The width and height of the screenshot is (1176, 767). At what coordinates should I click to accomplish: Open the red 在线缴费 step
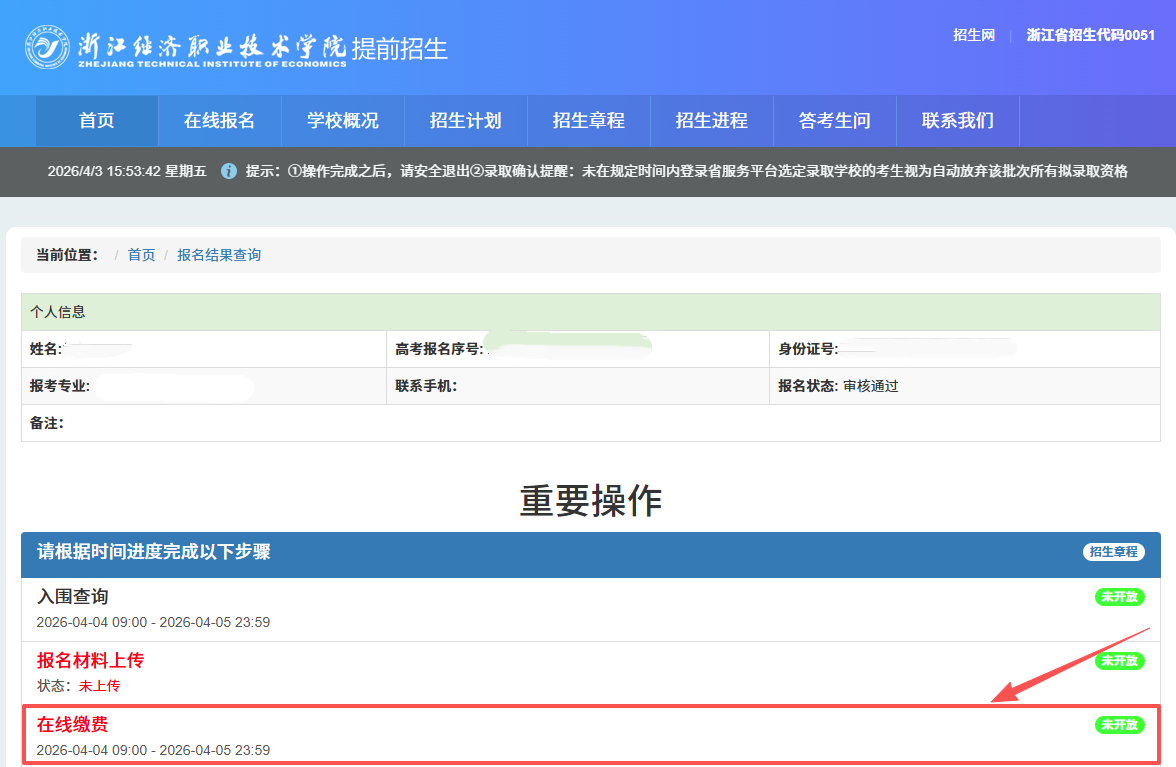click(x=73, y=725)
